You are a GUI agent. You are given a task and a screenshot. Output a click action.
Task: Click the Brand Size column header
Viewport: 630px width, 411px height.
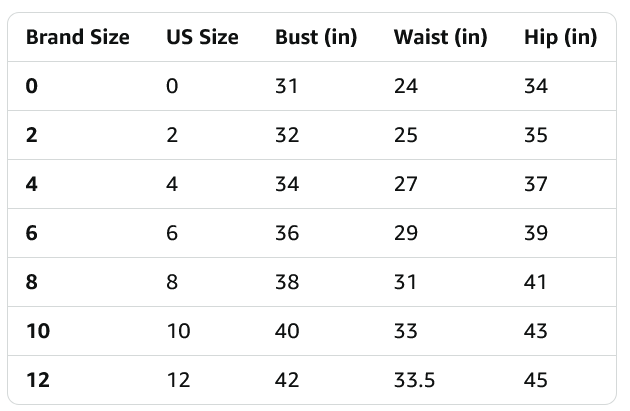point(77,38)
